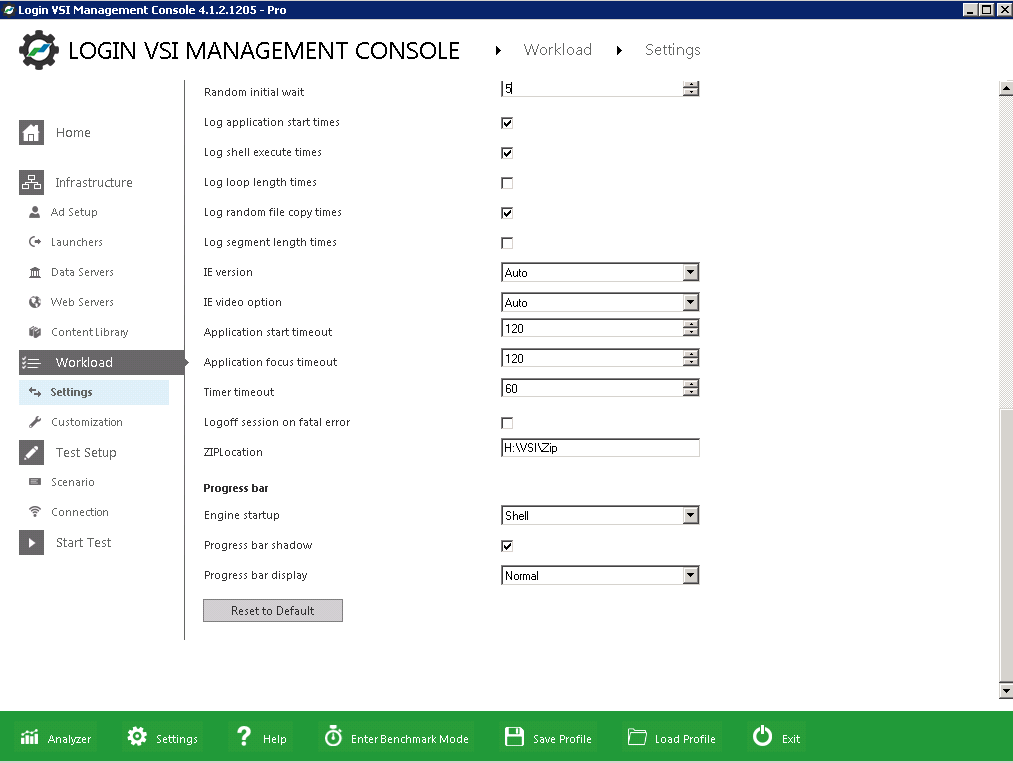Click Enter Benchmark Mode label

point(410,739)
